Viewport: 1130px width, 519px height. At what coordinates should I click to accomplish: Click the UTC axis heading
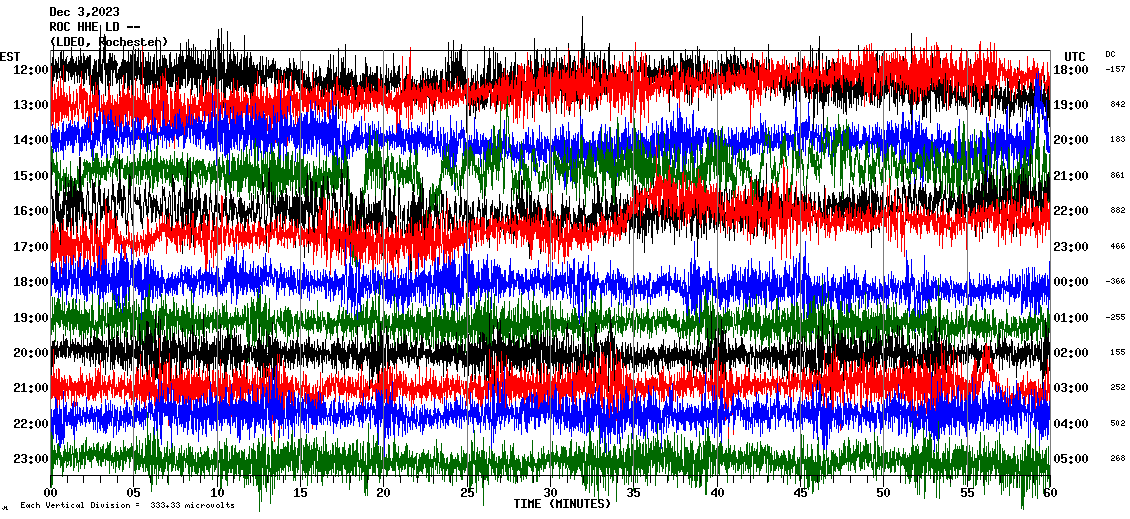click(1074, 56)
